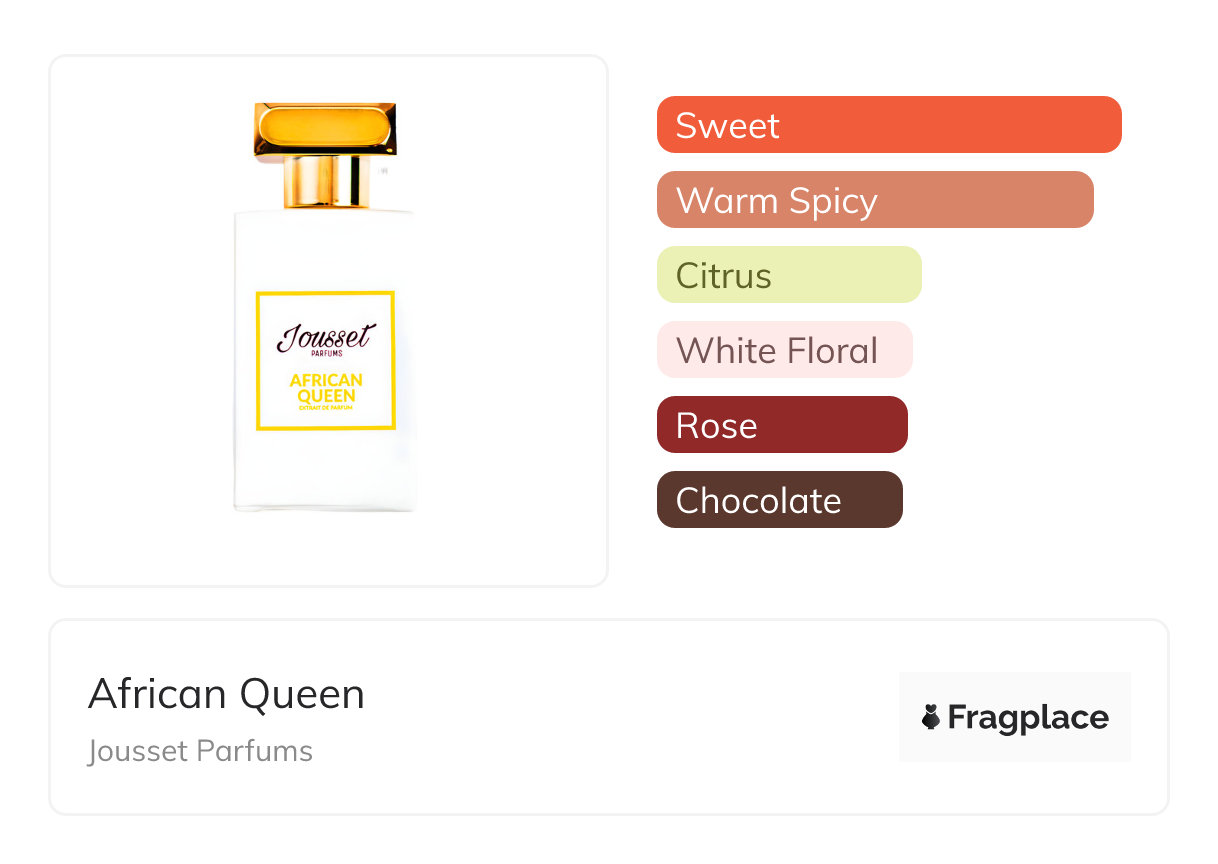The width and height of the screenshot is (1218, 864).
Task: Click the Chocolate accord bar
Action: [779, 500]
